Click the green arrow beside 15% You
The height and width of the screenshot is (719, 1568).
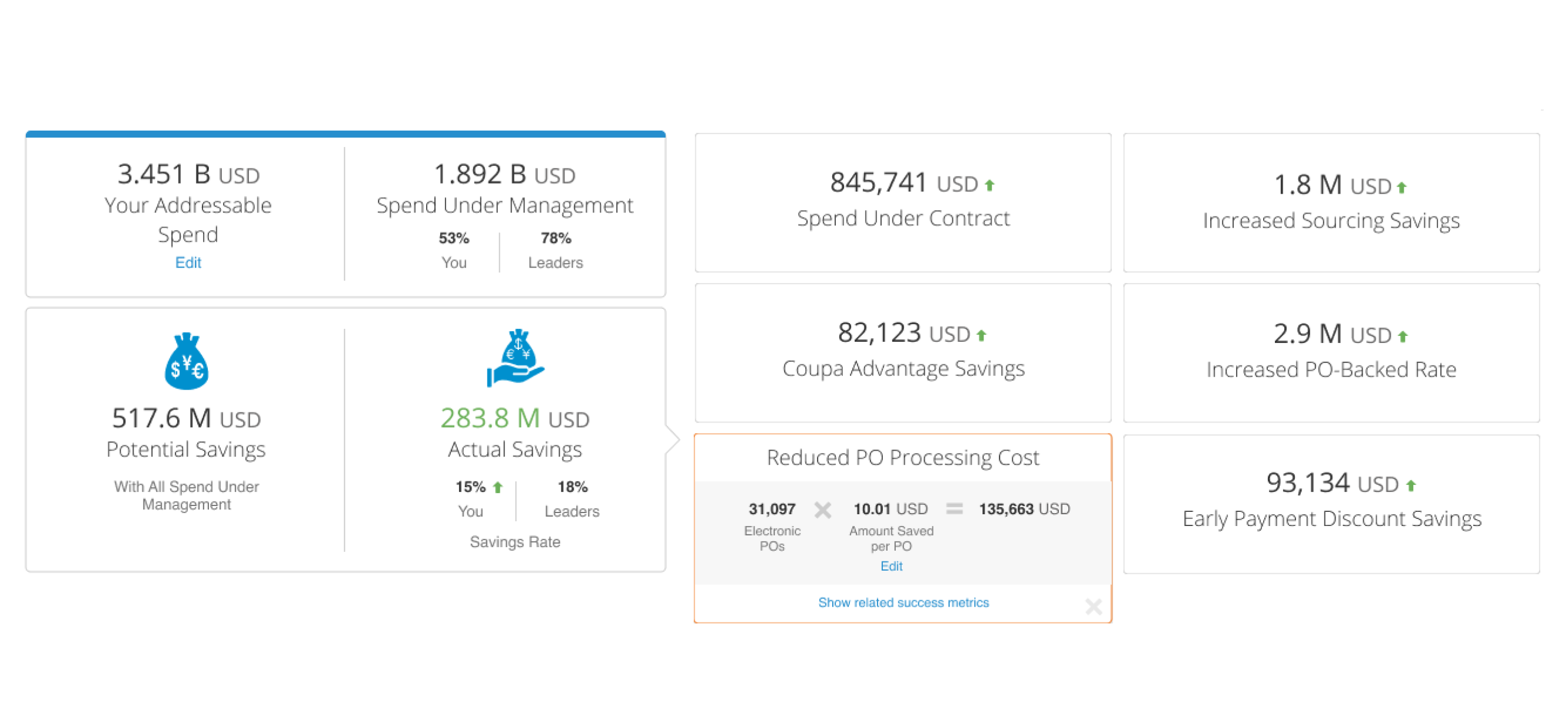pos(498,487)
